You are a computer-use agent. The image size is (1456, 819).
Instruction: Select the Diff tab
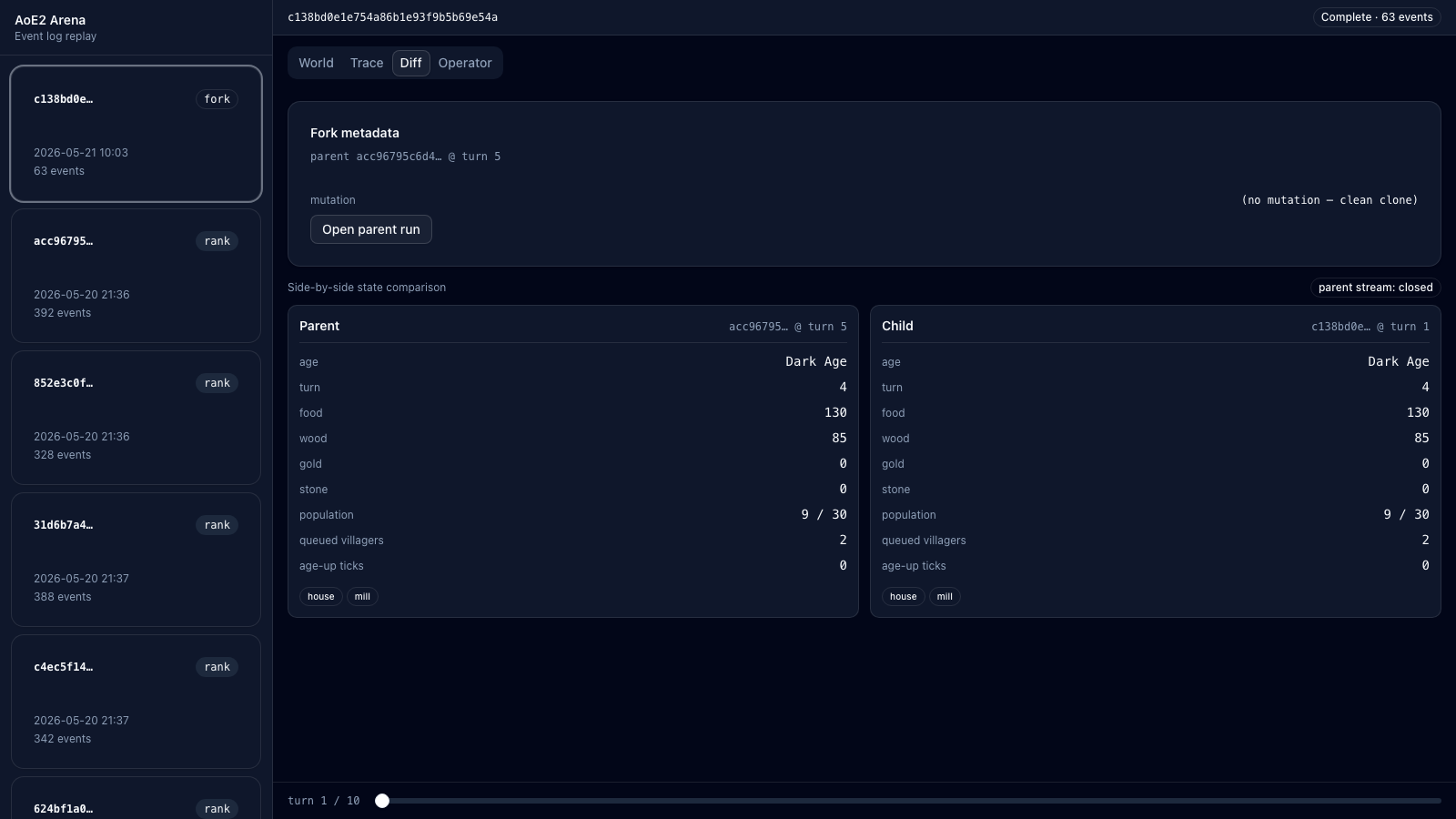tap(411, 63)
